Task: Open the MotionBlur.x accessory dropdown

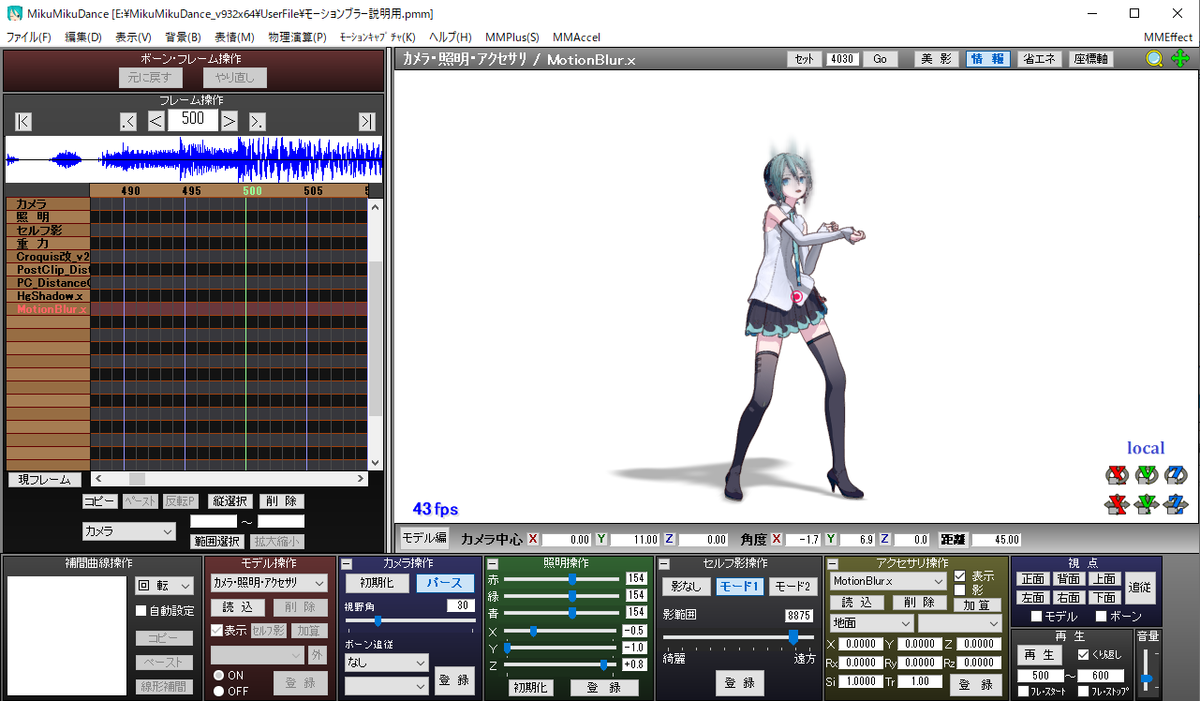Action: coord(888,581)
